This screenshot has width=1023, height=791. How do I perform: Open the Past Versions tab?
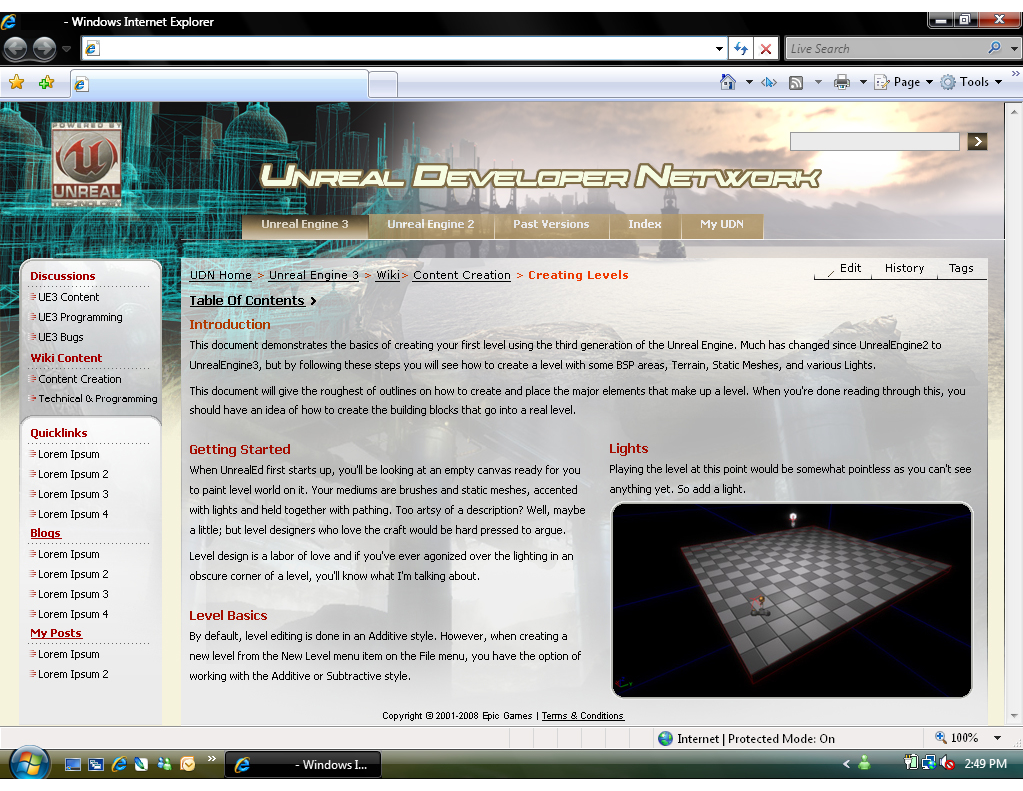pyautogui.click(x=551, y=225)
